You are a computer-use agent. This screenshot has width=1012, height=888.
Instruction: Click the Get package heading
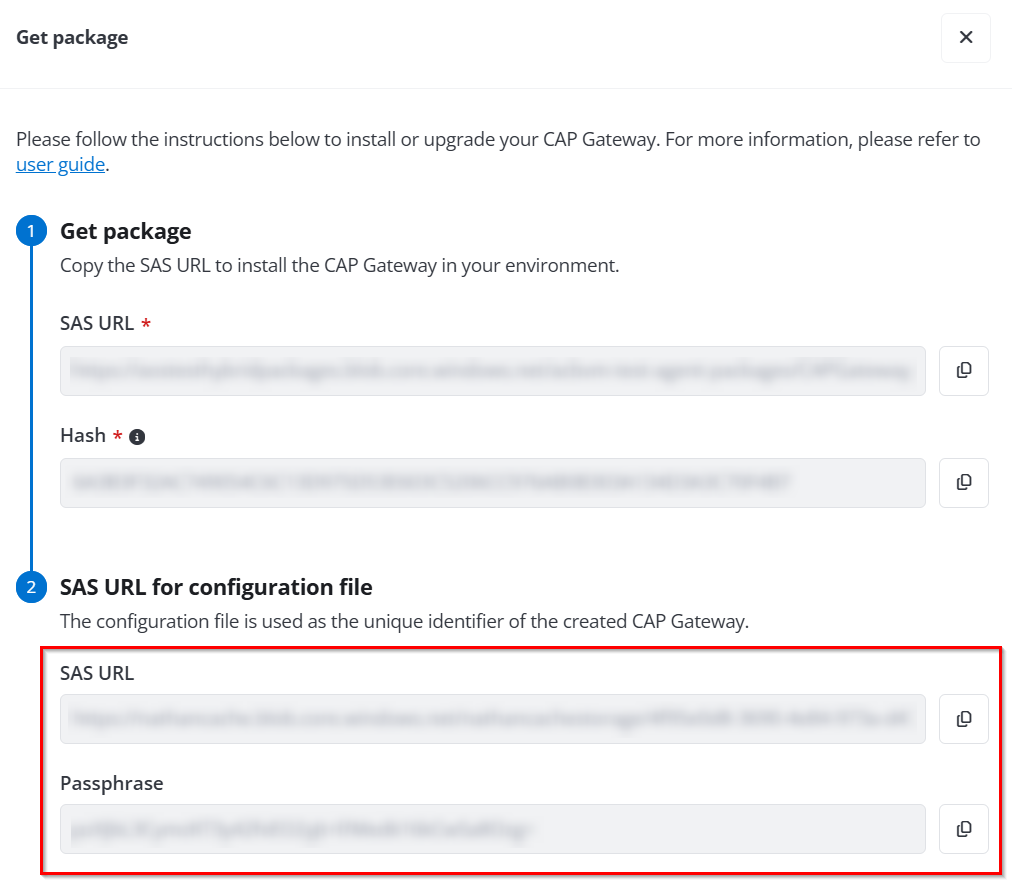(x=126, y=230)
